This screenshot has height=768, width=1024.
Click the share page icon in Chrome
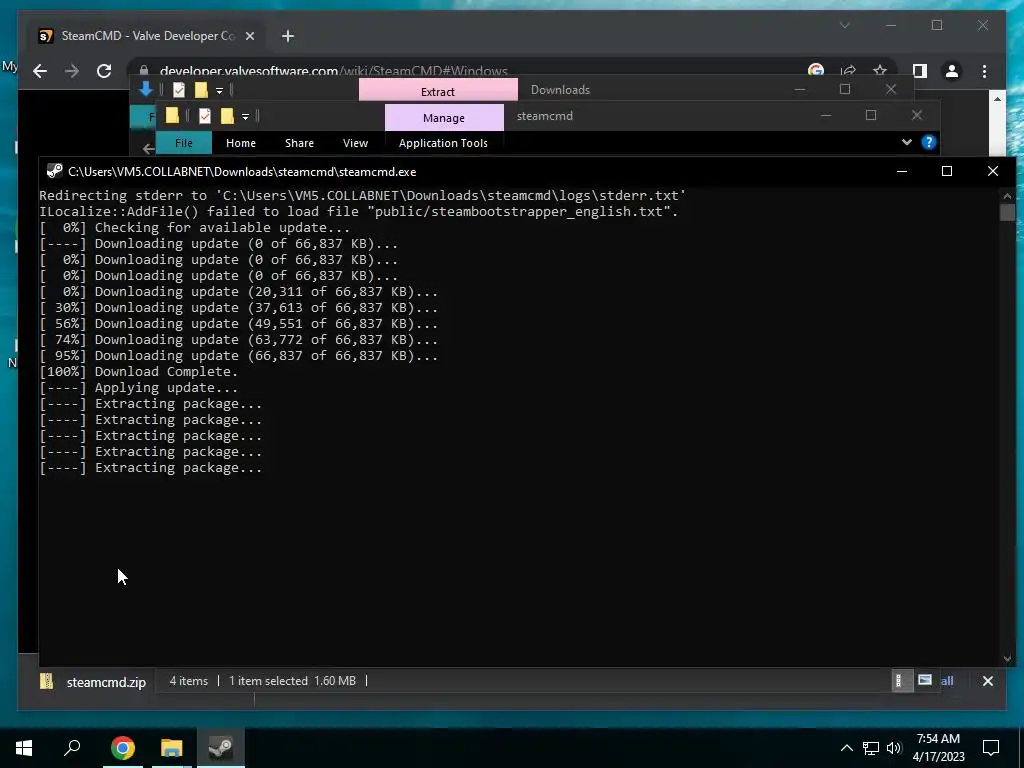[x=848, y=71]
